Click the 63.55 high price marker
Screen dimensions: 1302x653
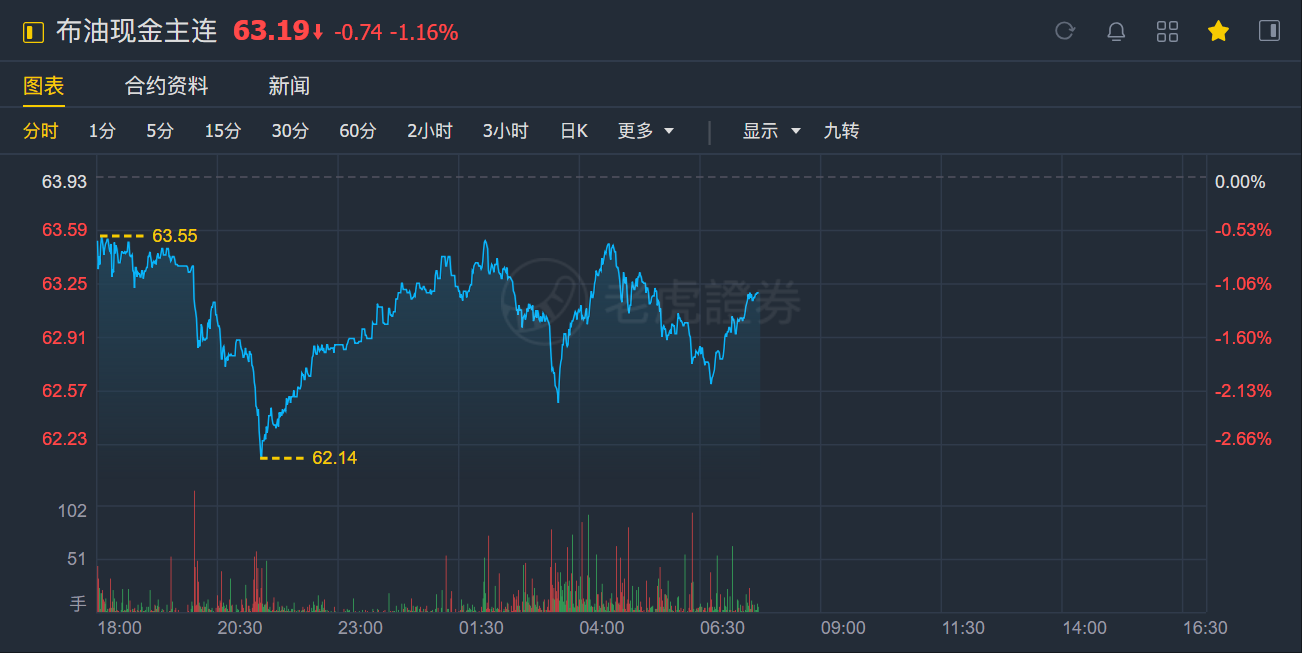pos(174,236)
